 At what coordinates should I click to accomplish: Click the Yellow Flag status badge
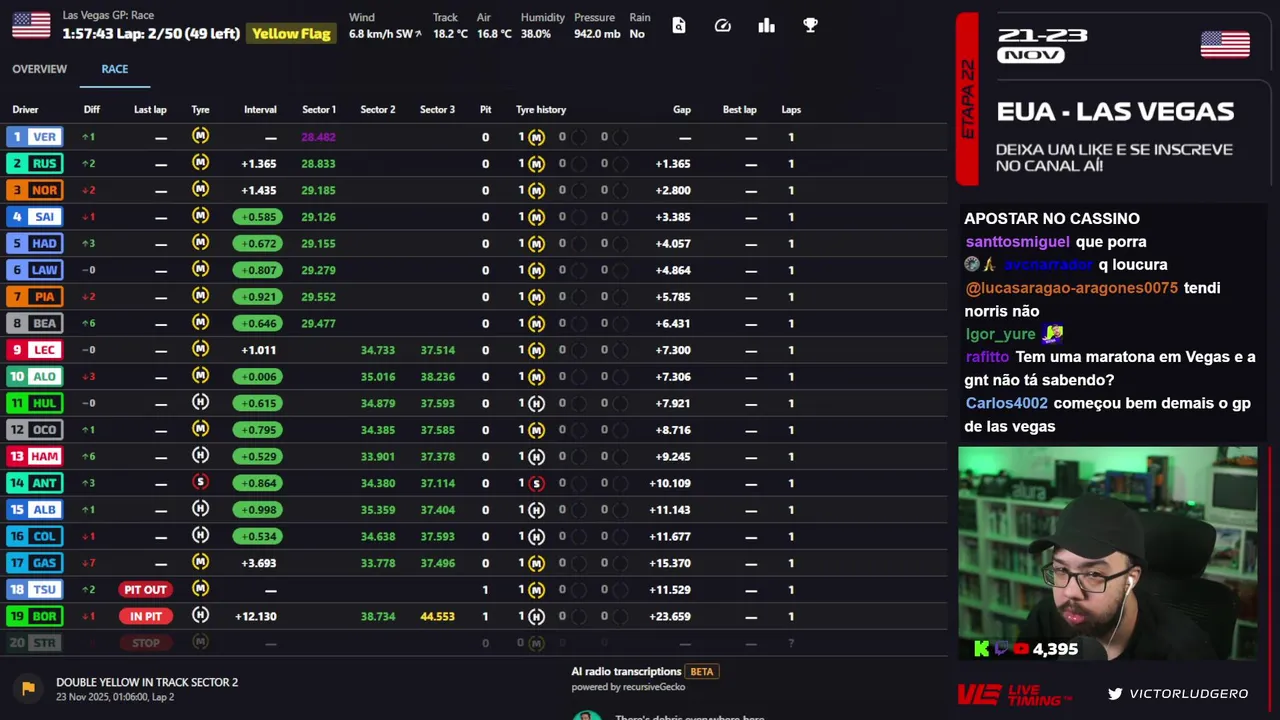point(291,33)
